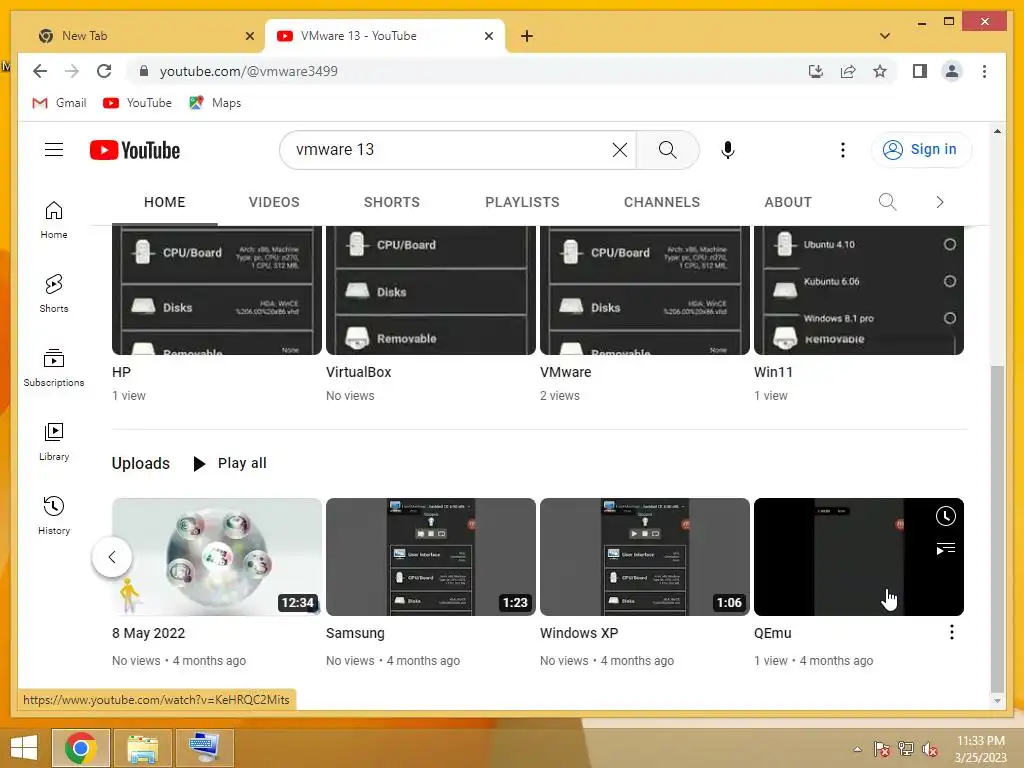The height and width of the screenshot is (768, 1024).
Task: Add QEmu video to queue
Action: (x=945, y=549)
